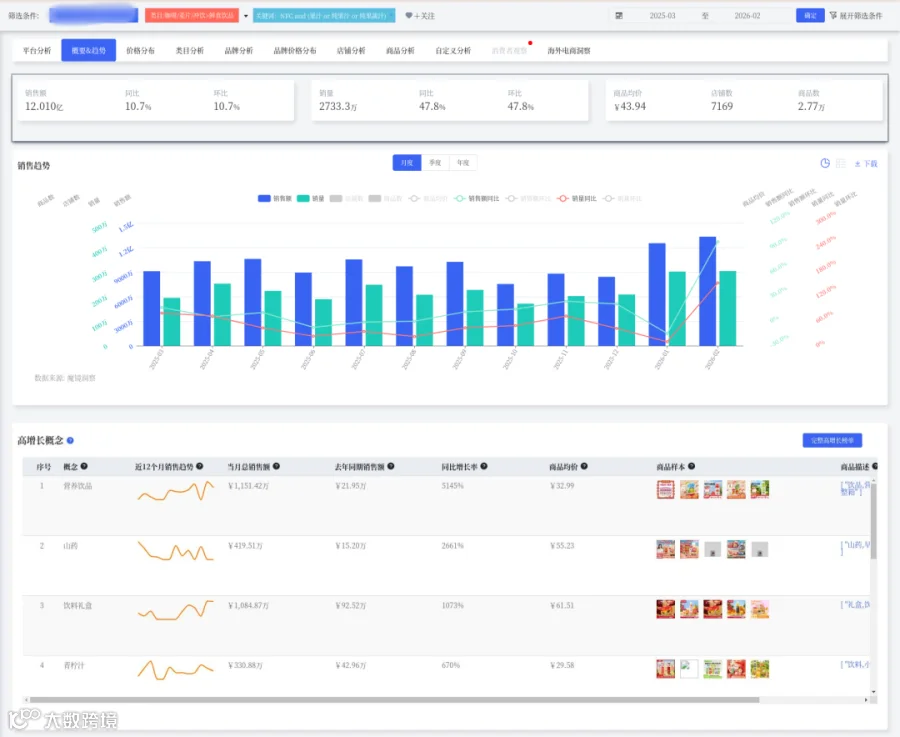The height and width of the screenshot is (737, 900).
Task: Click help icon next to 高增长概念
Action: point(70,440)
